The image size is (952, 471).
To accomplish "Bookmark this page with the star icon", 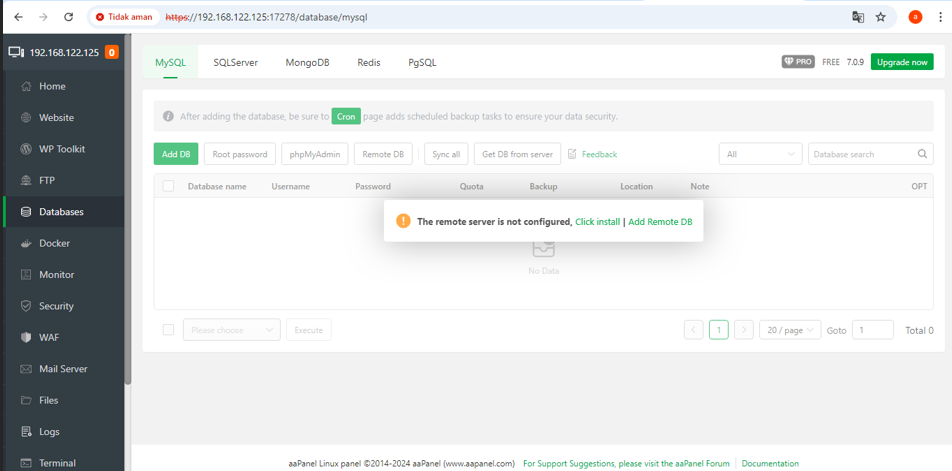I will tap(881, 17).
